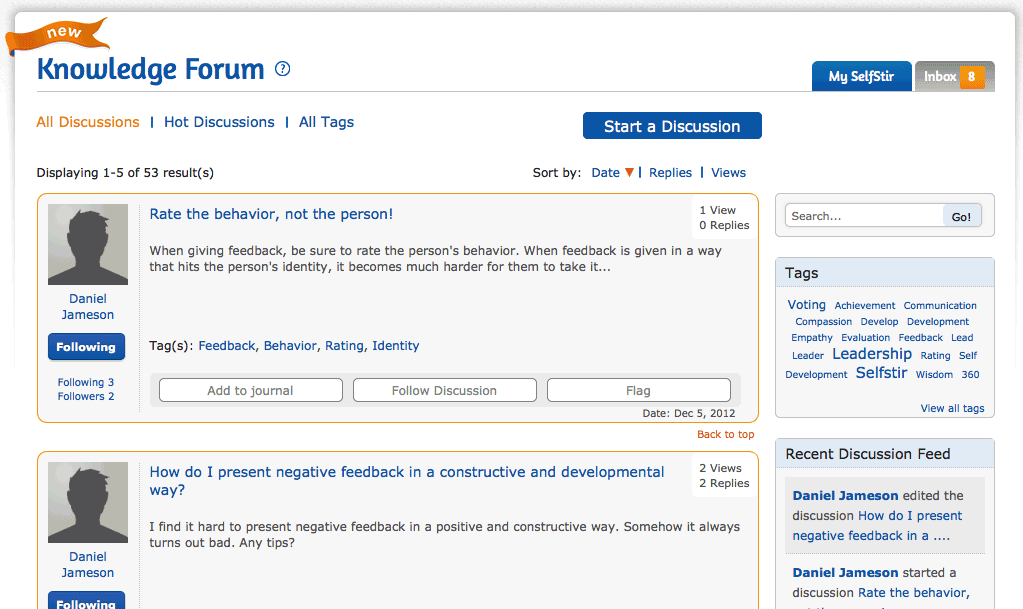The width and height of the screenshot is (1023, 609).
Task: Open the 'How do I present negative feedback' discussion
Action: pyautogui.click(x=406, y=480)
